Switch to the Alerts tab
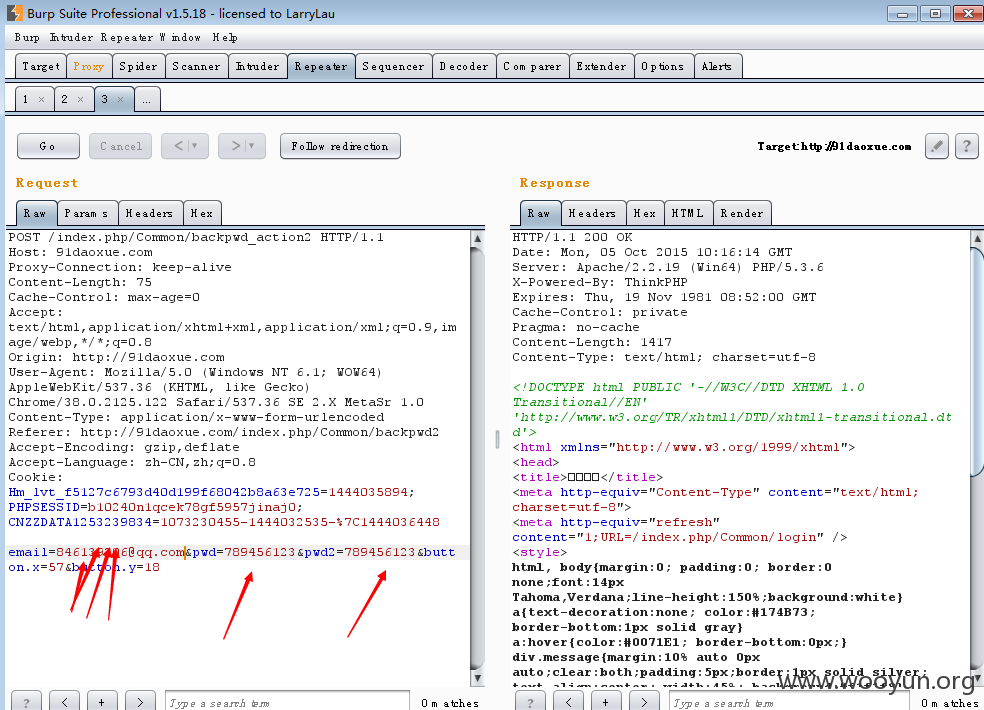984x710 pixels. [x=717, y=66]
